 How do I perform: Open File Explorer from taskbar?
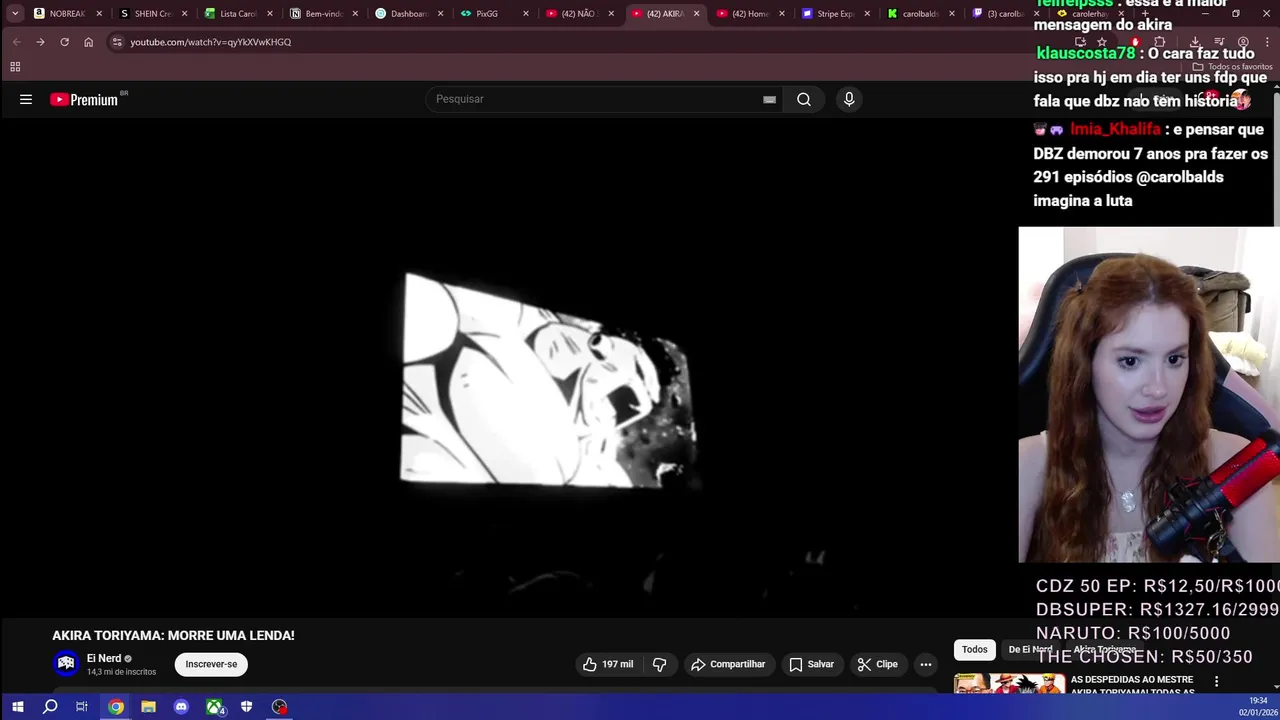(148, 707)
